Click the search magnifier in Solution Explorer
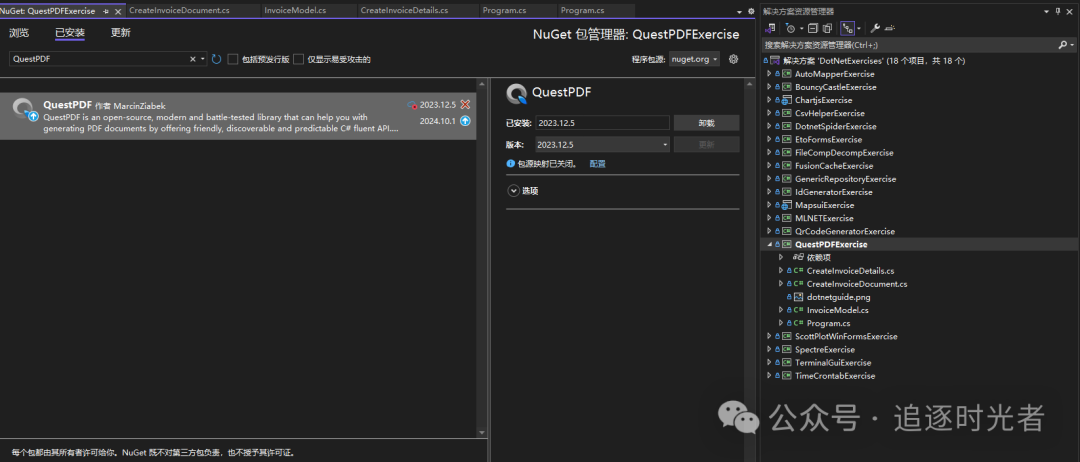Screen dimensions: 1080x462 click(x=1062, y=45)
